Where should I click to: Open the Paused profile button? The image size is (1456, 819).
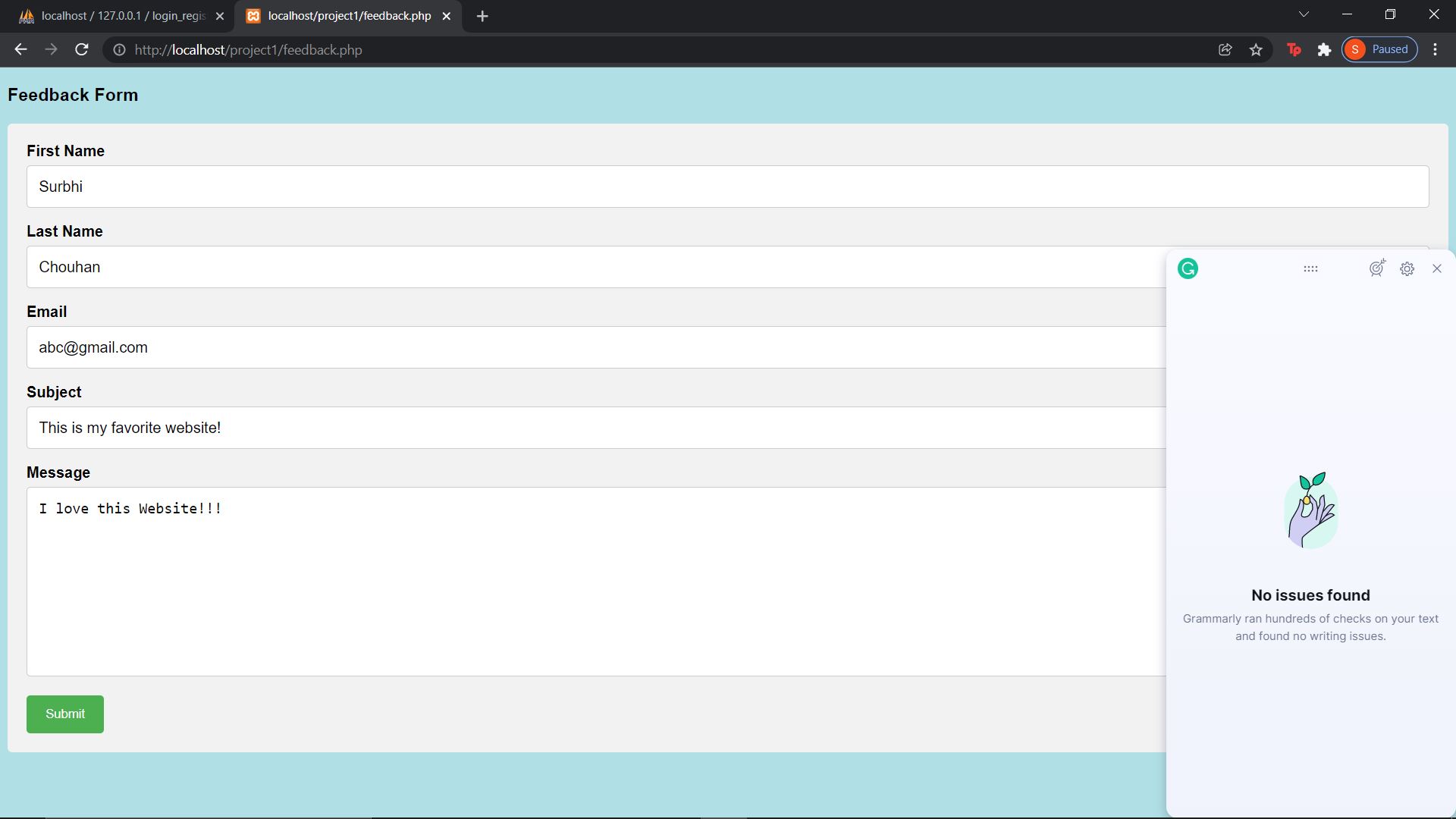tap(1379, 49)
